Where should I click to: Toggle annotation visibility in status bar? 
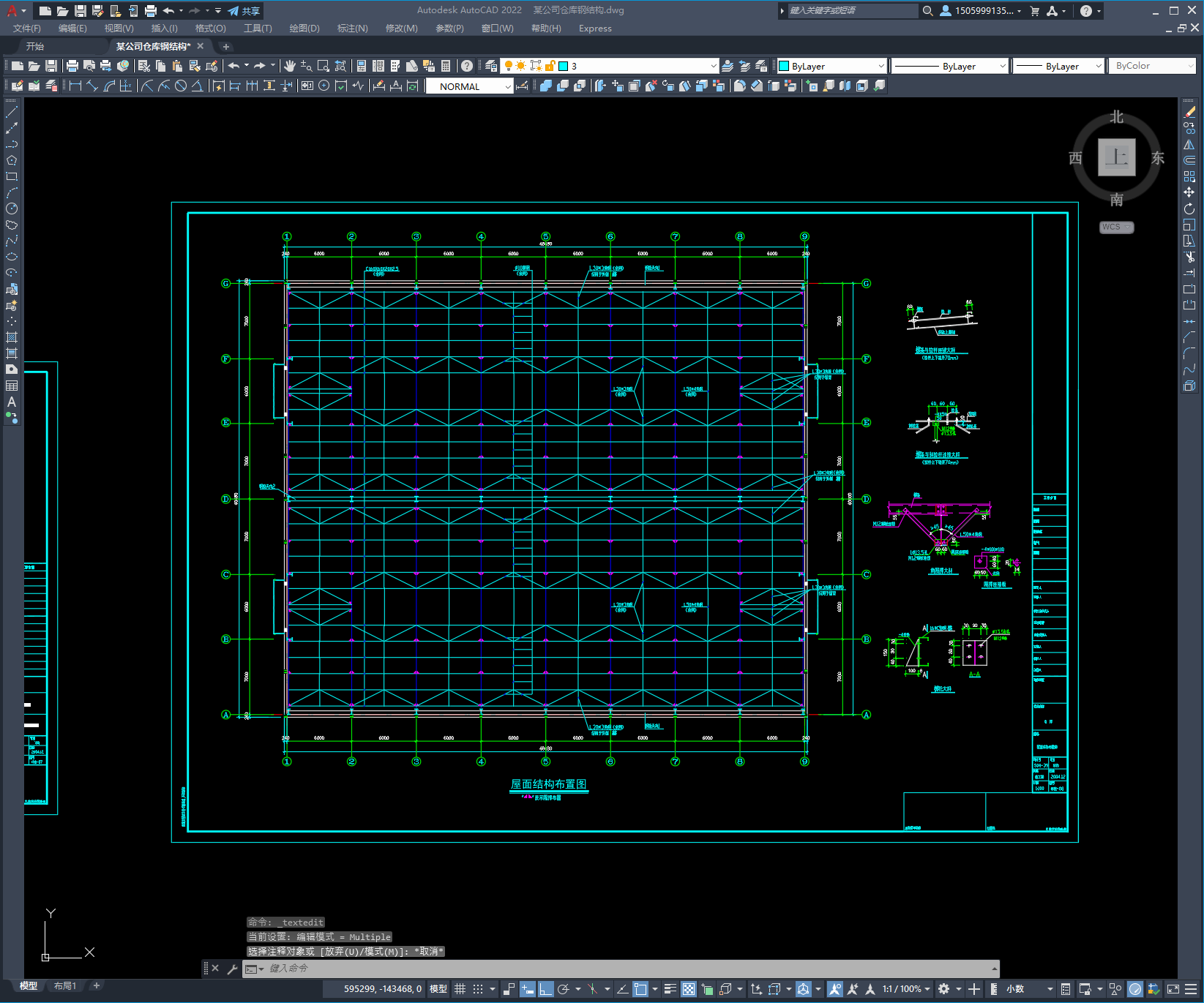pyautogui.click(x=835, y=989)
